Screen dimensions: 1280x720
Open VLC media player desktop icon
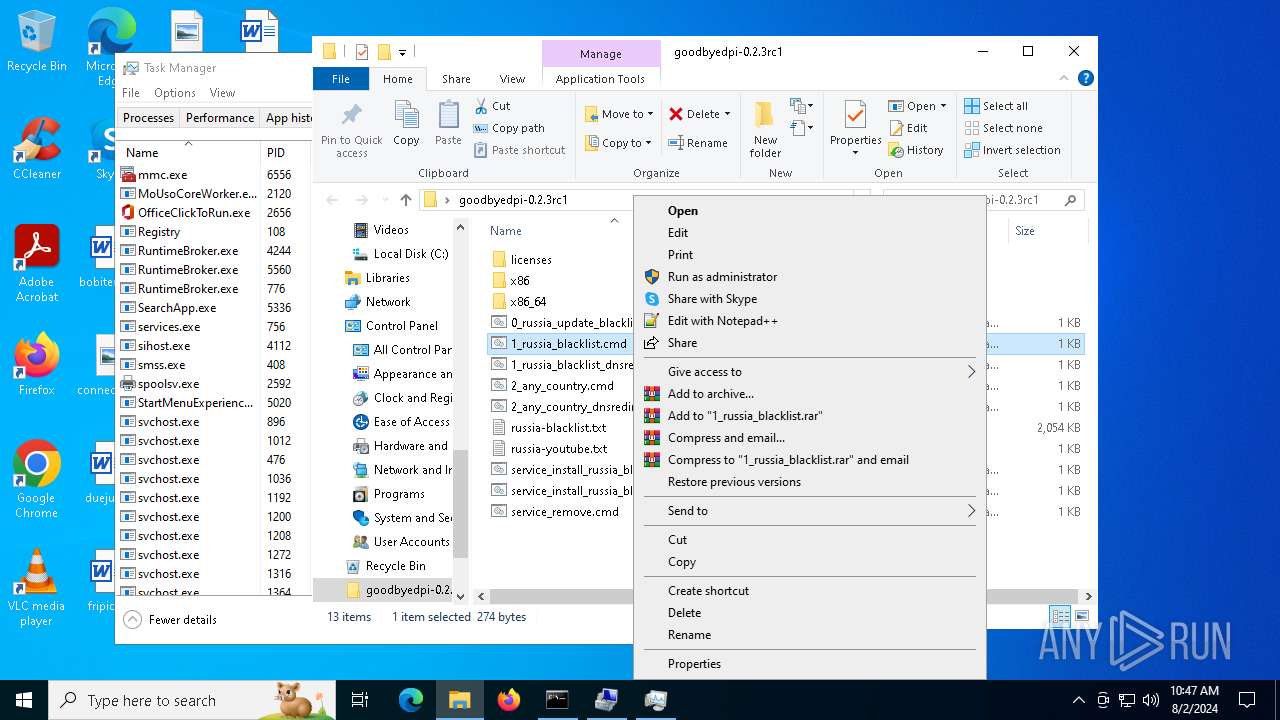[37, 588]
